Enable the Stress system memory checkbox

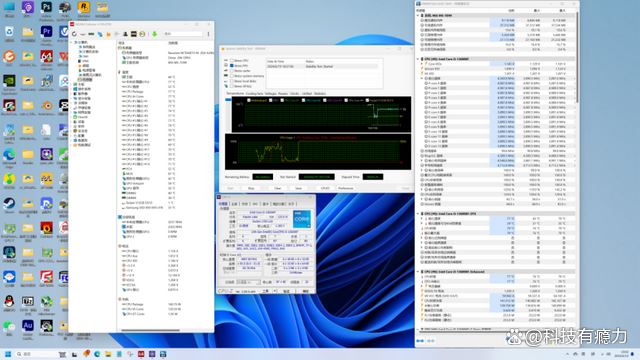[231, 76]
